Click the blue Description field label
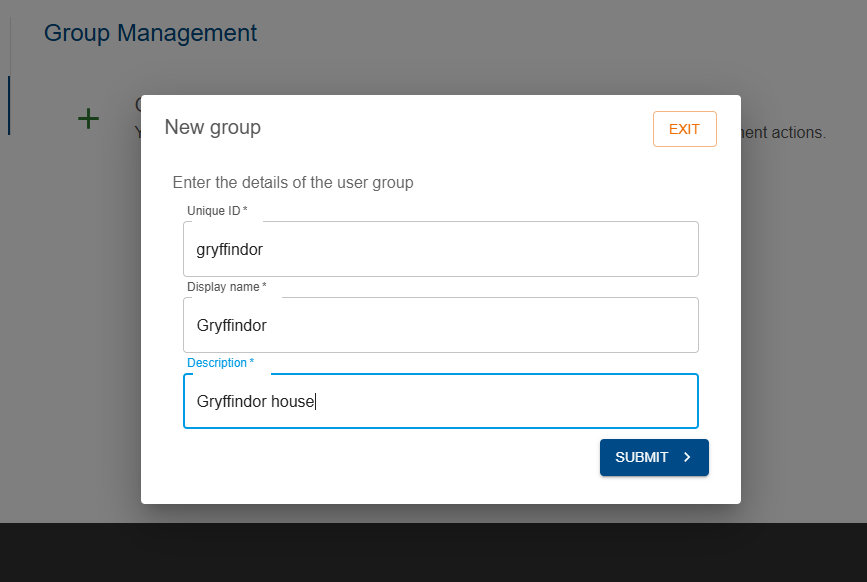Image resolution: width=867 pixels, height=582 pixels. (x=220, y=363)
